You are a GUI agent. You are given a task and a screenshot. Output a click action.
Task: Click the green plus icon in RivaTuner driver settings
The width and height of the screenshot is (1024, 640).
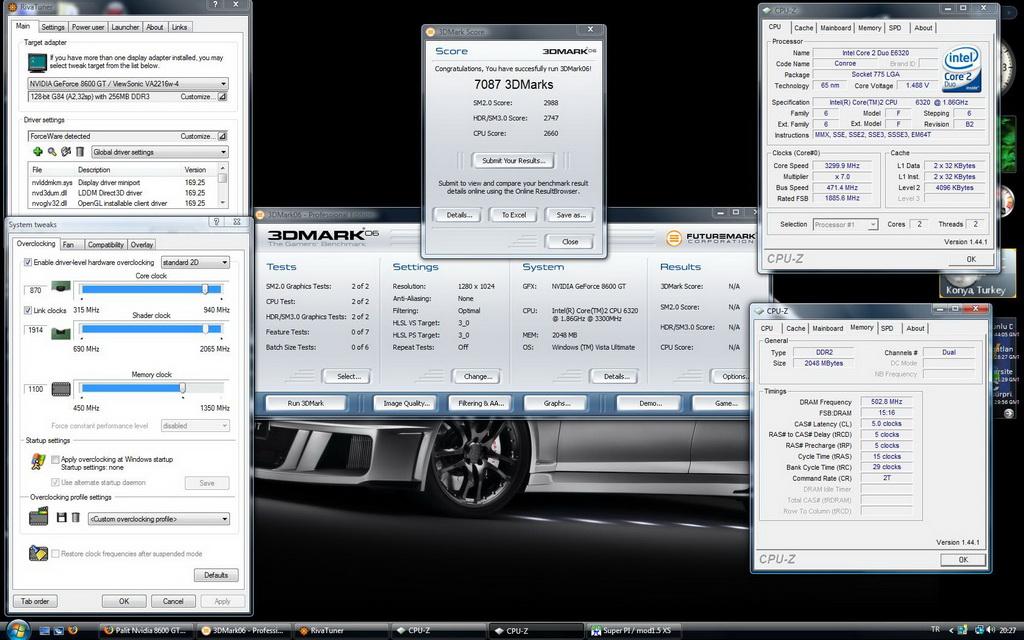click(x=38, y=152)
